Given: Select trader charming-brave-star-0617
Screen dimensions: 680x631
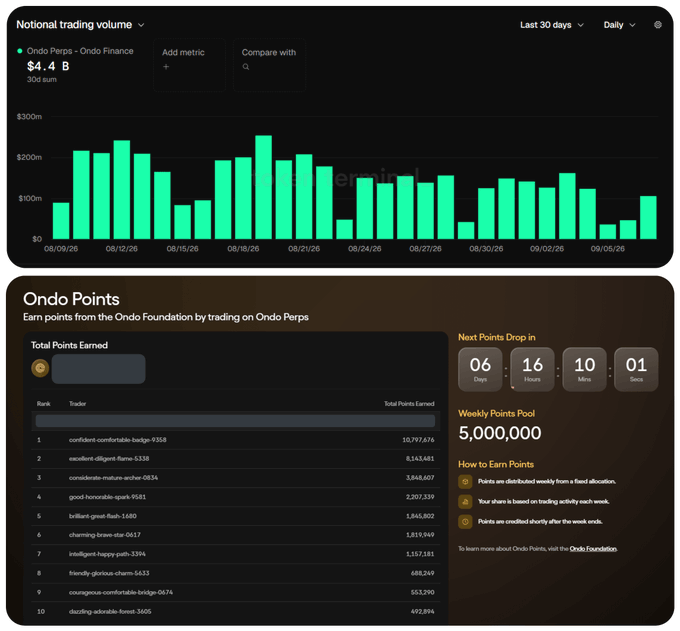Looking at the screenshot, I should pyautogui.click(x=105, y=535).
